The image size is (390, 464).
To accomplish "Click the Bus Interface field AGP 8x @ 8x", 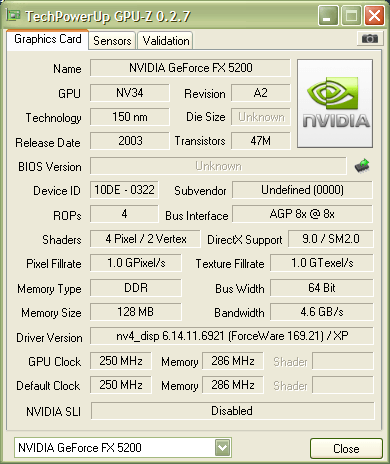I will 302,214.
